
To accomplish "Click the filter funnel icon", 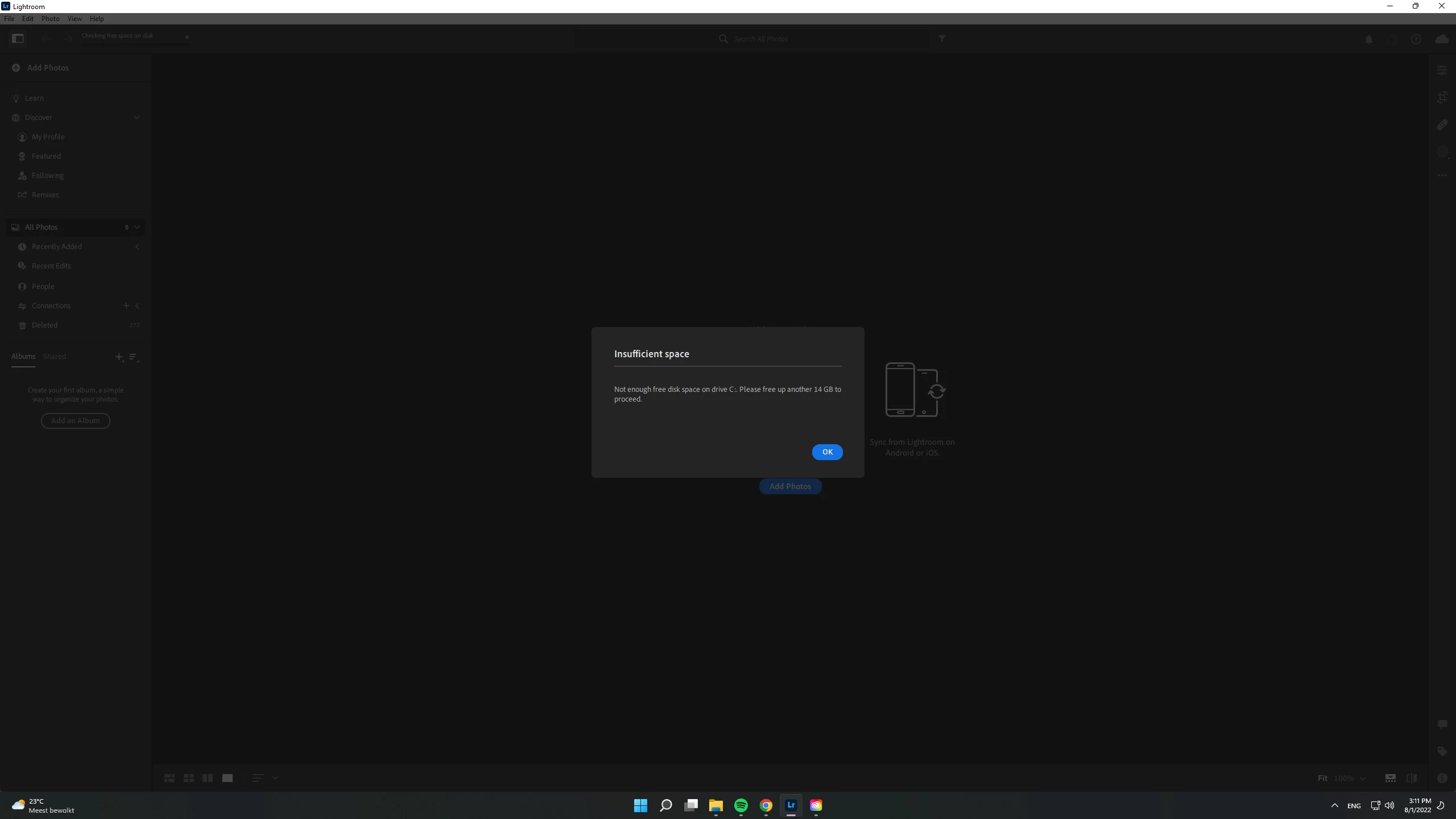I will tap(942, 39).
